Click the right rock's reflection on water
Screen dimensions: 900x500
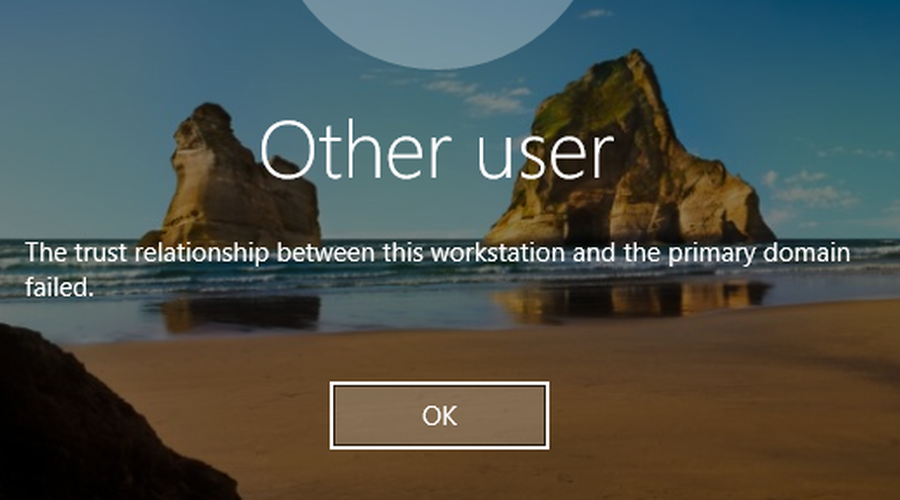(631, 299)
